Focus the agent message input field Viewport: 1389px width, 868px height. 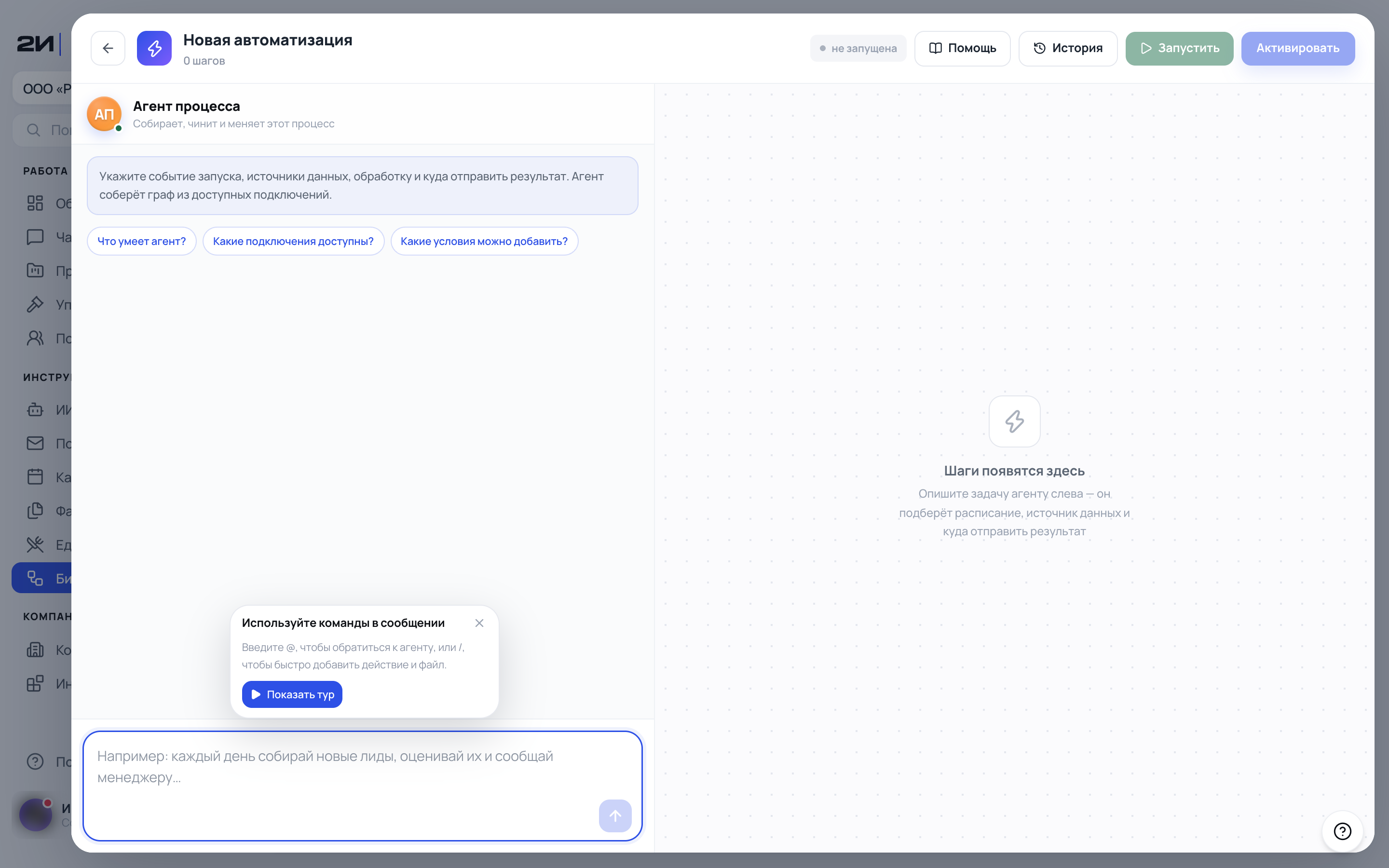point(362,786)
